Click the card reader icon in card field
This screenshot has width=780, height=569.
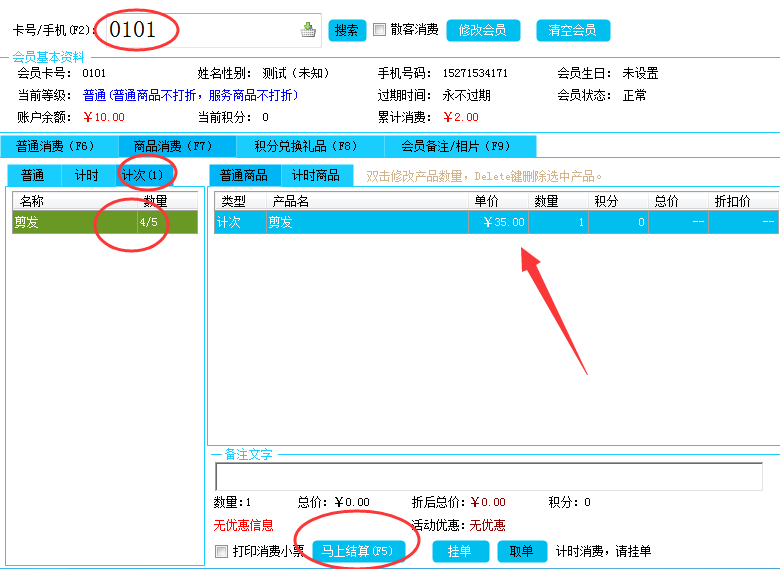point(308,30)
